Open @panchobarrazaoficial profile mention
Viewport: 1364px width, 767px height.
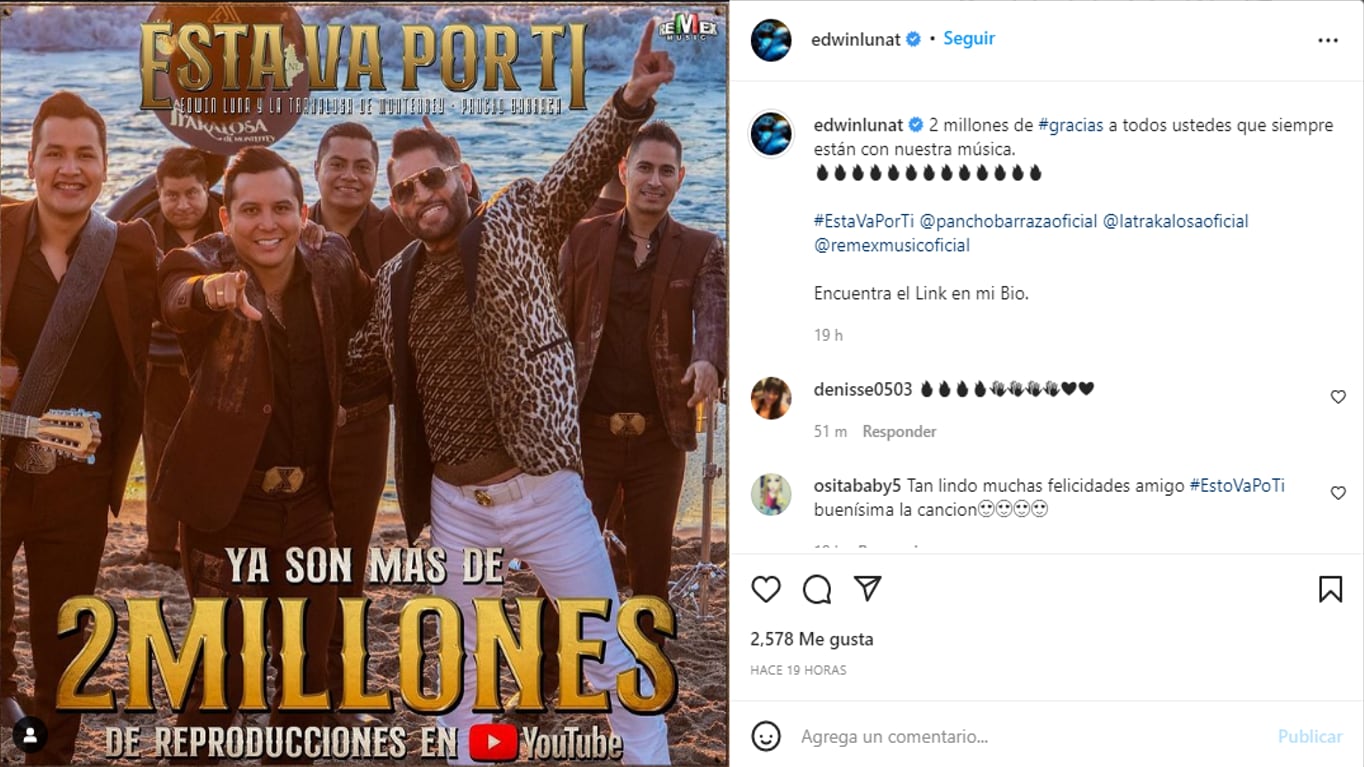[x=1008, y=221]
